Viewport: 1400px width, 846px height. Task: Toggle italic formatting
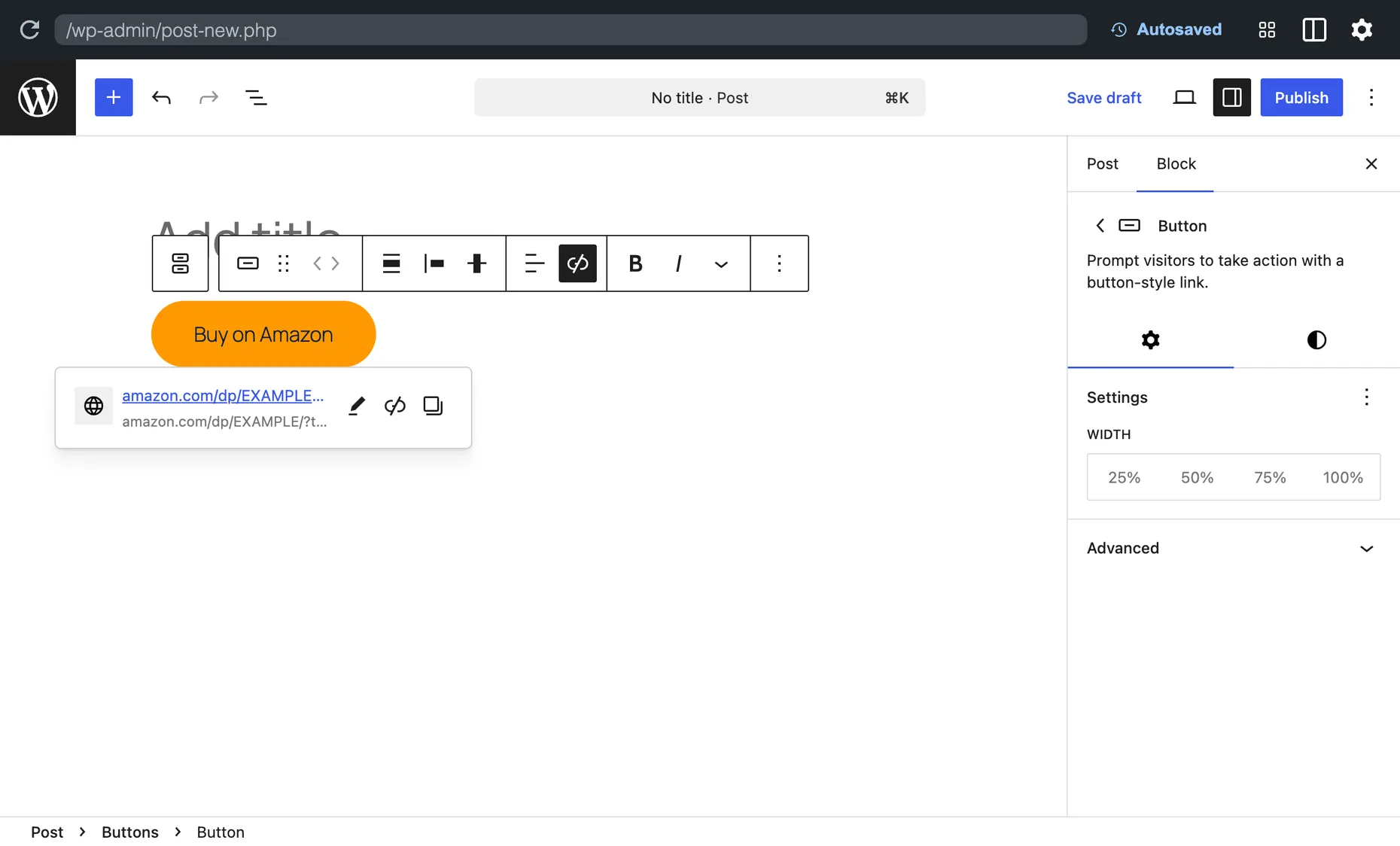click(x=678, y=263)
